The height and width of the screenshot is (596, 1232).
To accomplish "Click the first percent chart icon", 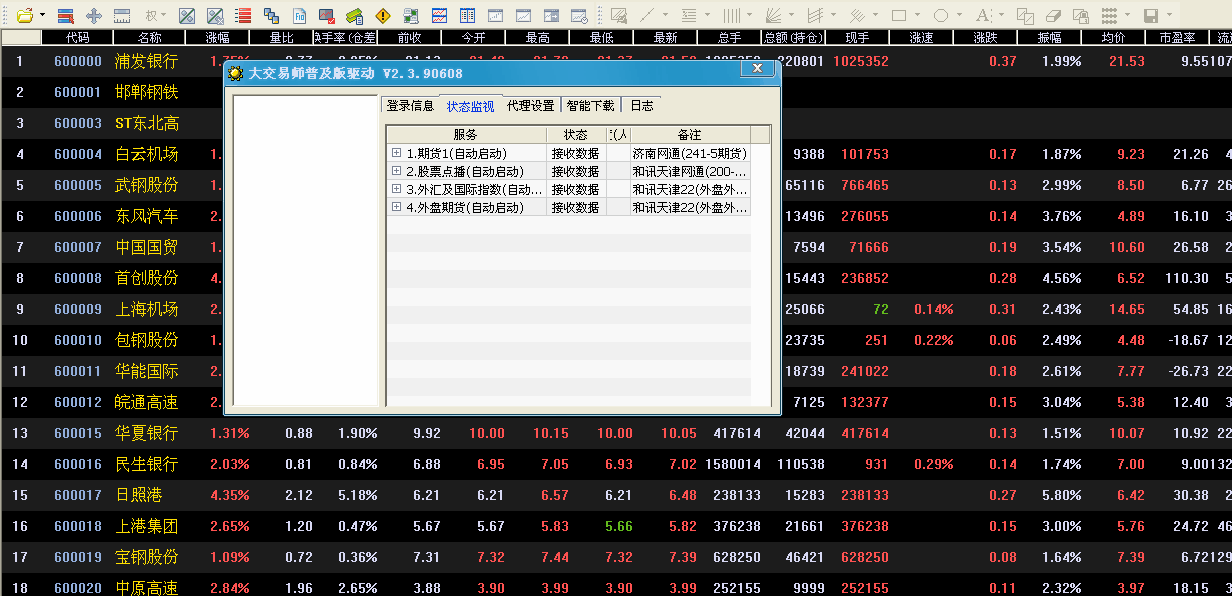I will click(187, 16).
